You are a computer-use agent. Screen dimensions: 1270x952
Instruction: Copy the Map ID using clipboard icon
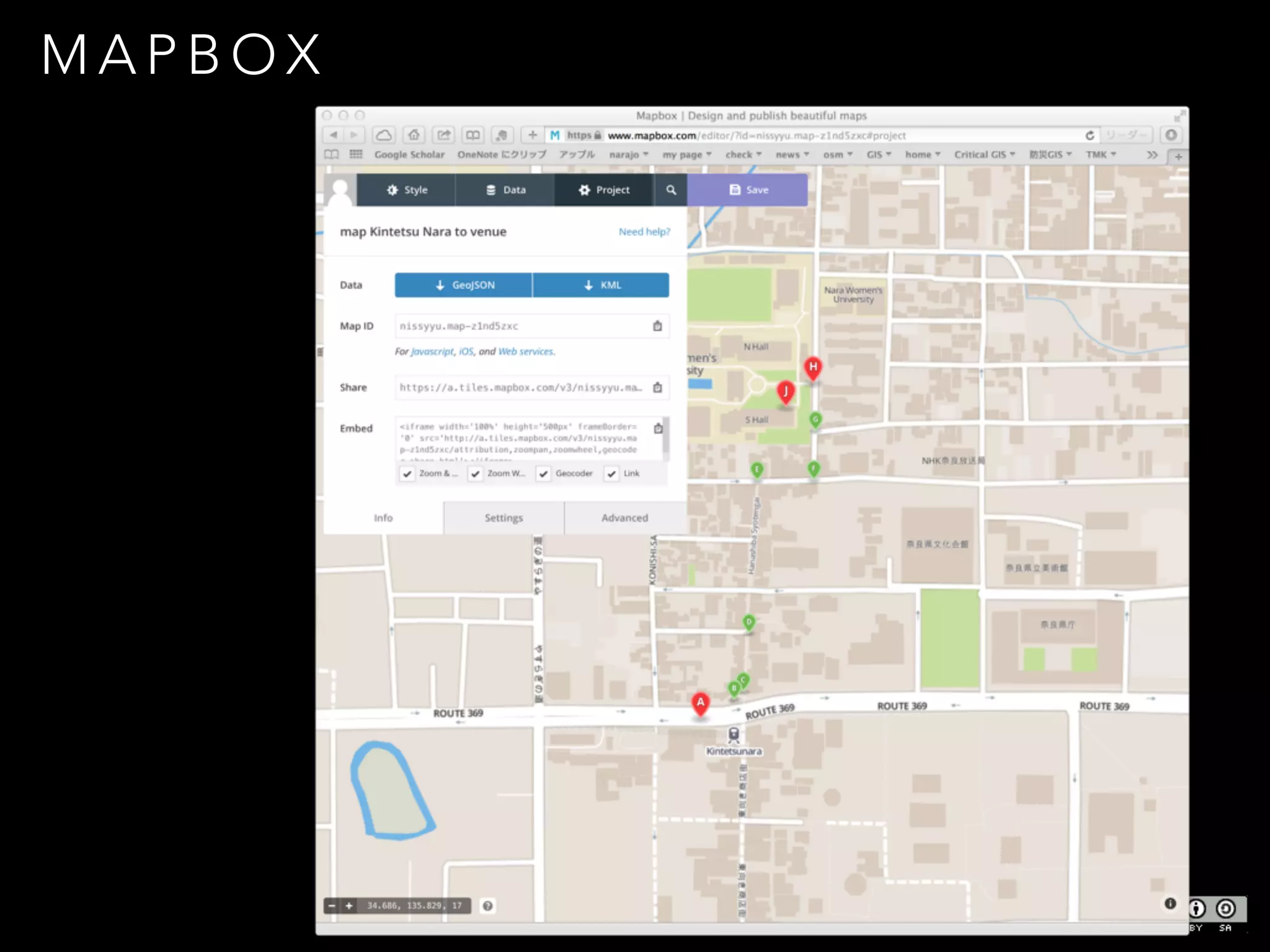[x=657, y=326]
